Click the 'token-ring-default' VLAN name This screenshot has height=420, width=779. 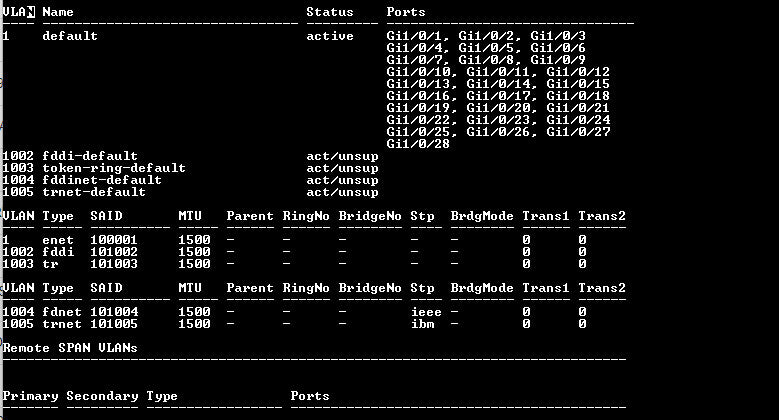tap(114, 168)
